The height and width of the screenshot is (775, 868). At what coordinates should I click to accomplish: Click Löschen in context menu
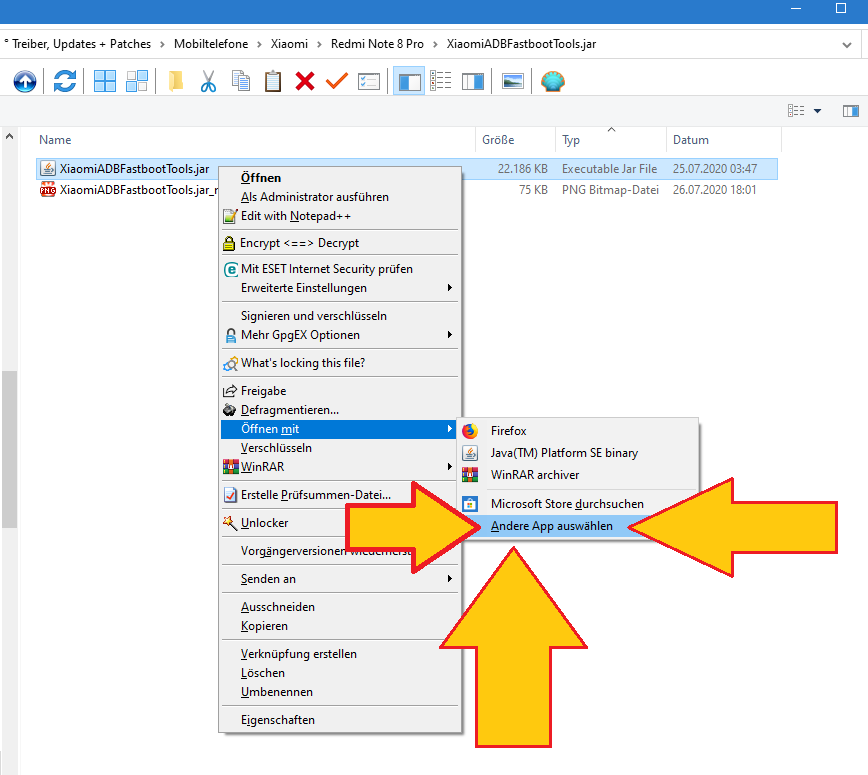point(340,673)
